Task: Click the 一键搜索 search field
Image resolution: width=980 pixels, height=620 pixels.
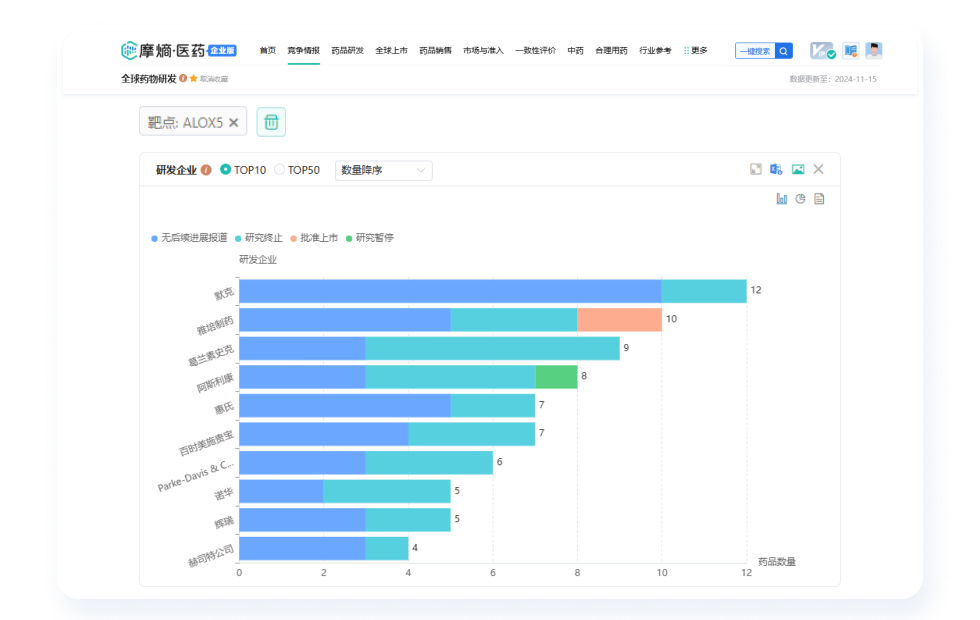Action: coord(756,51)
